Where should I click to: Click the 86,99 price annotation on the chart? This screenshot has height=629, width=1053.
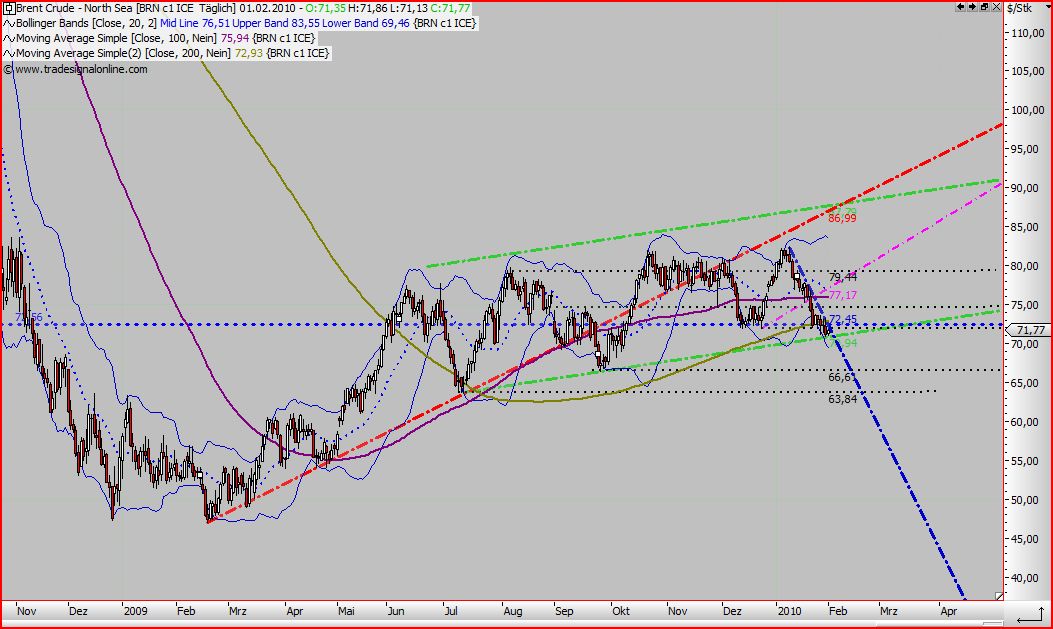(840, 216)
